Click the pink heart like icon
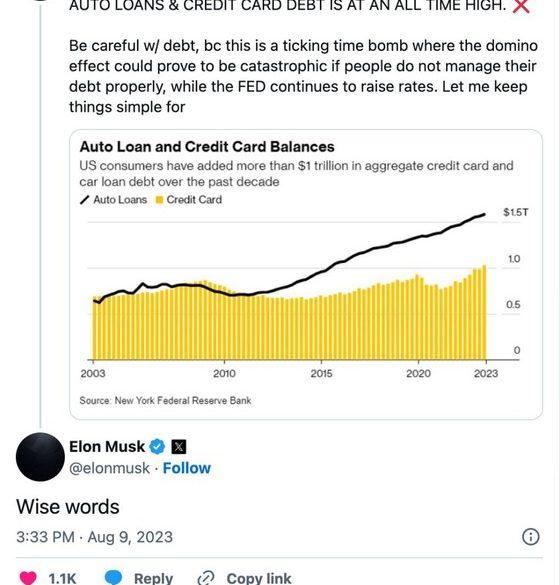The width and height of the screenshot is (560, 585). point(28,578)
